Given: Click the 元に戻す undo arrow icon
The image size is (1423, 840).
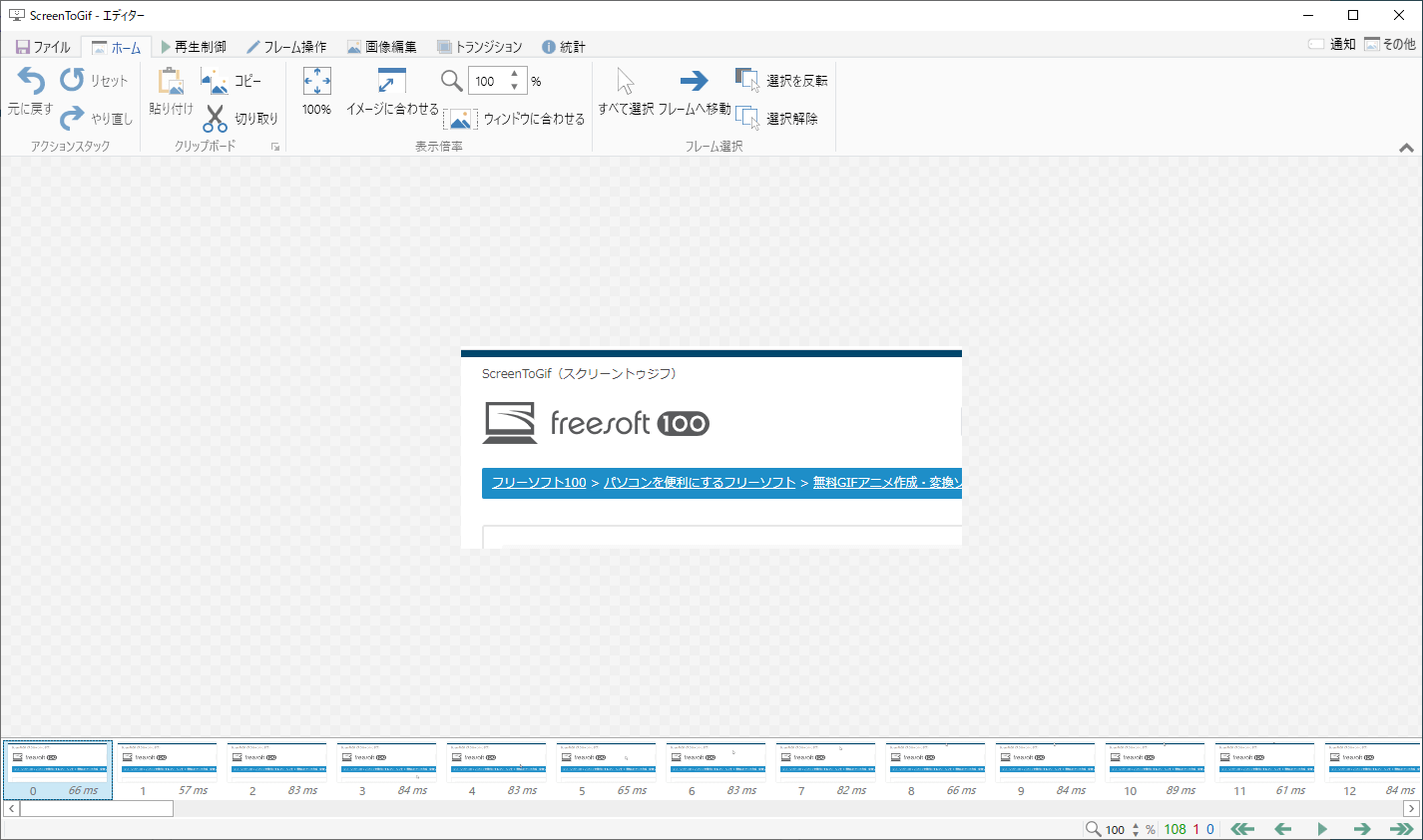Looking at the screenshot, I should [x=31, y=81].
